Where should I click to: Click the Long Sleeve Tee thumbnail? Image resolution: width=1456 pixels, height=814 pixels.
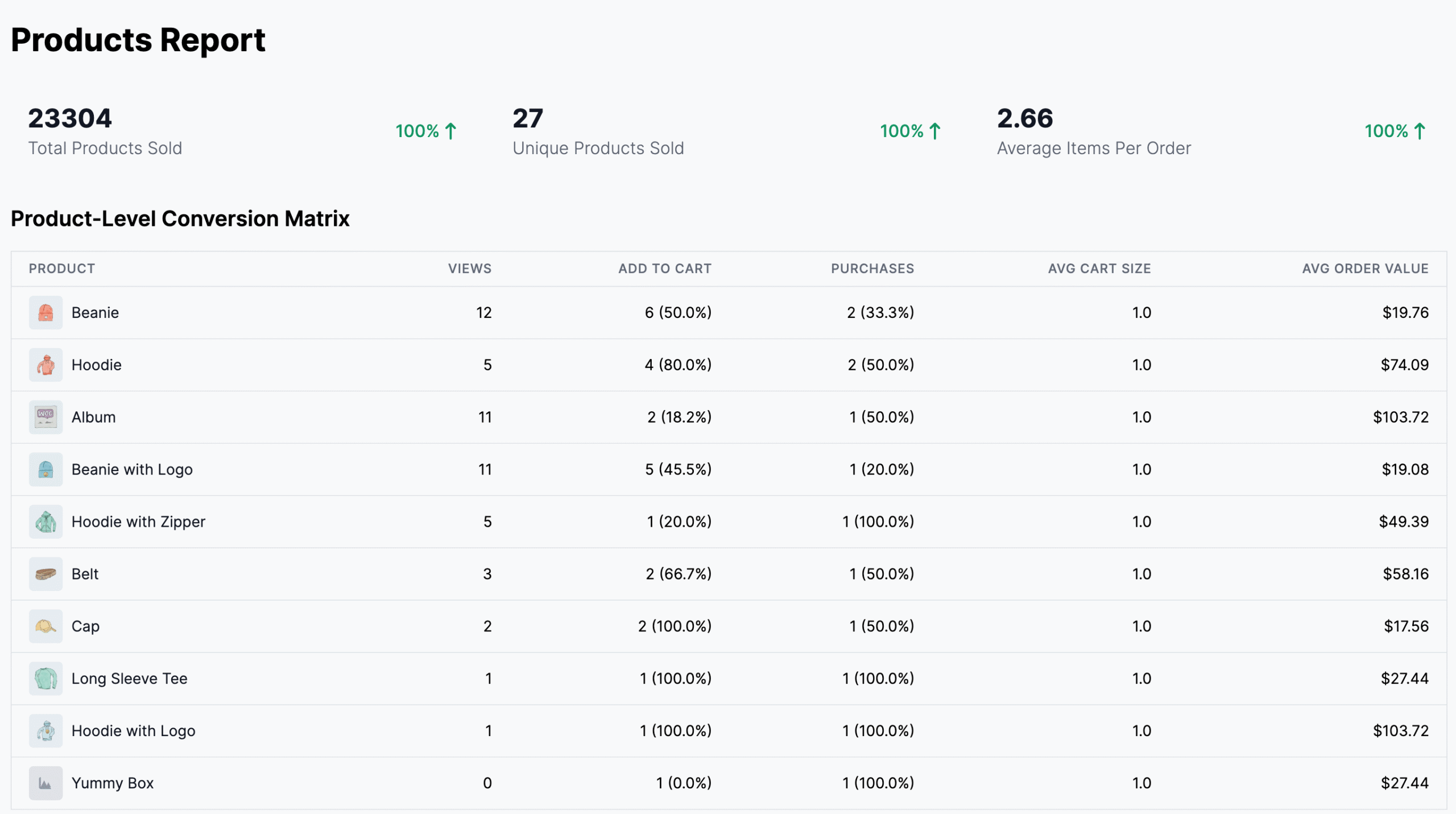[x=45, y=679]
